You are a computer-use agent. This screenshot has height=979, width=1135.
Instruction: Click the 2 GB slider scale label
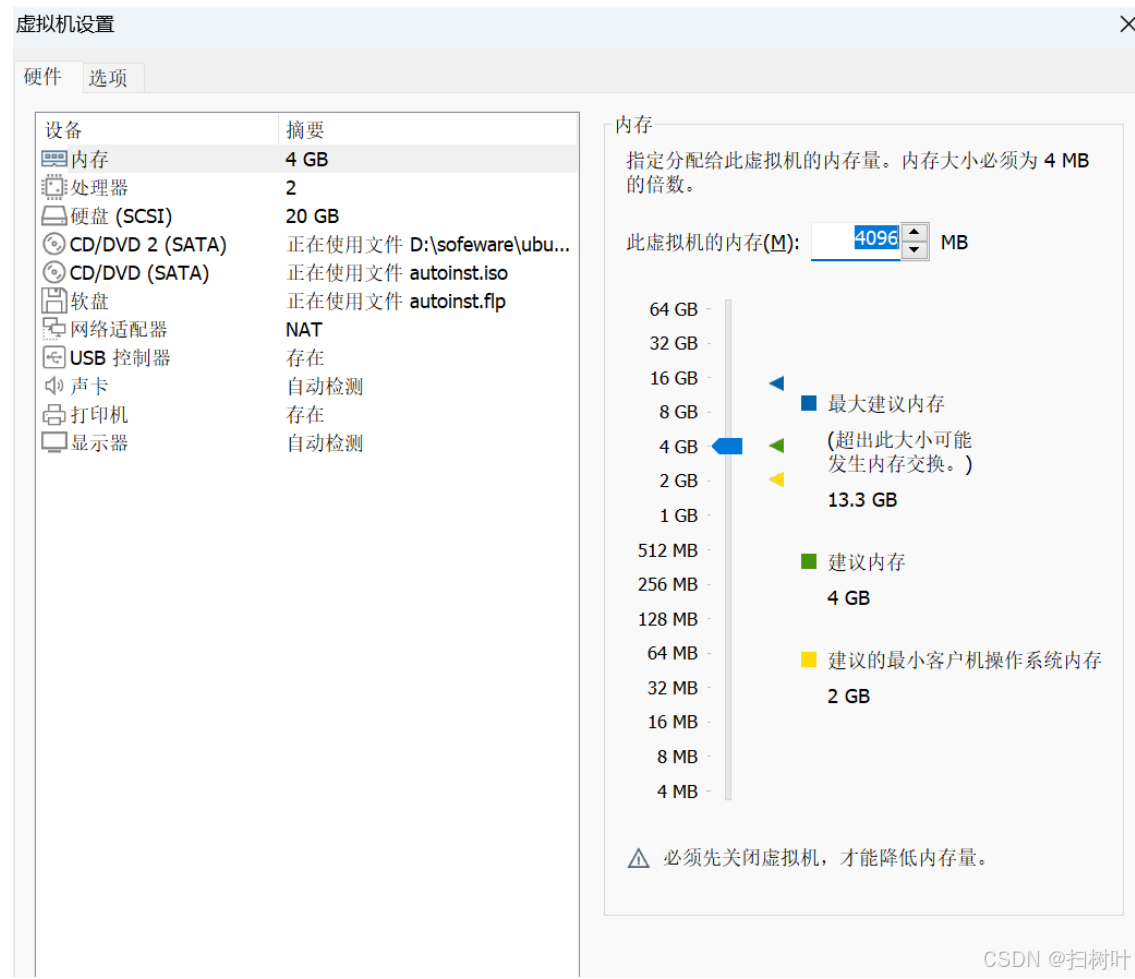[x=678, y=481]
